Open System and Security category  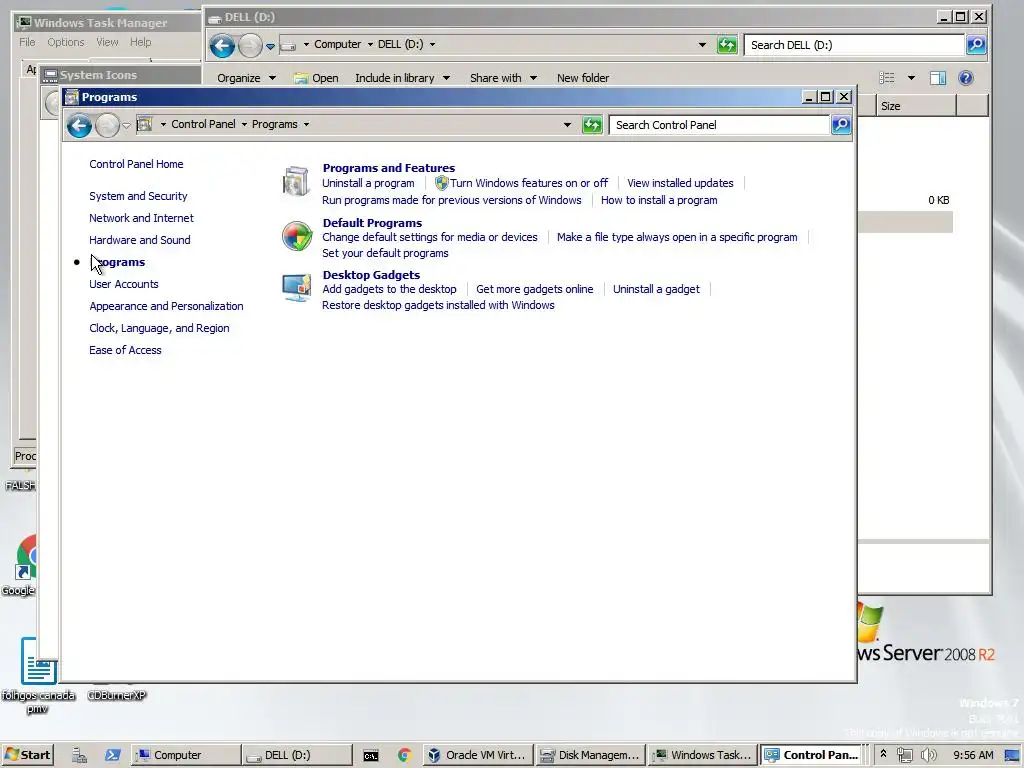138,196
